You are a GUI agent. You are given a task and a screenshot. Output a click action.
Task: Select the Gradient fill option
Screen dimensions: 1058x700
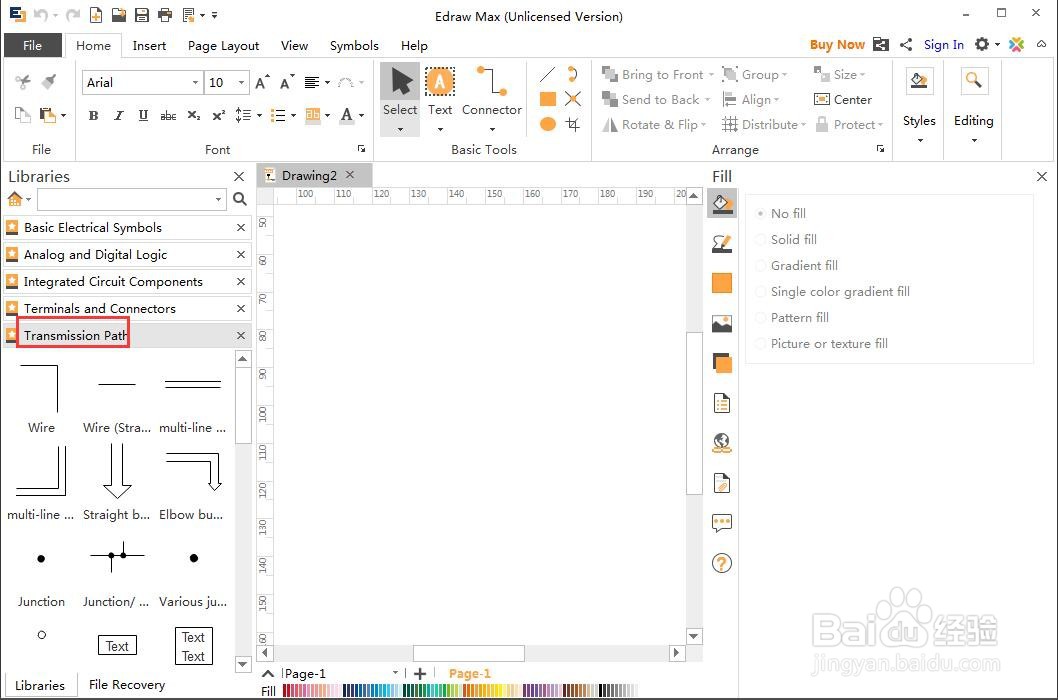pos(797,265)
